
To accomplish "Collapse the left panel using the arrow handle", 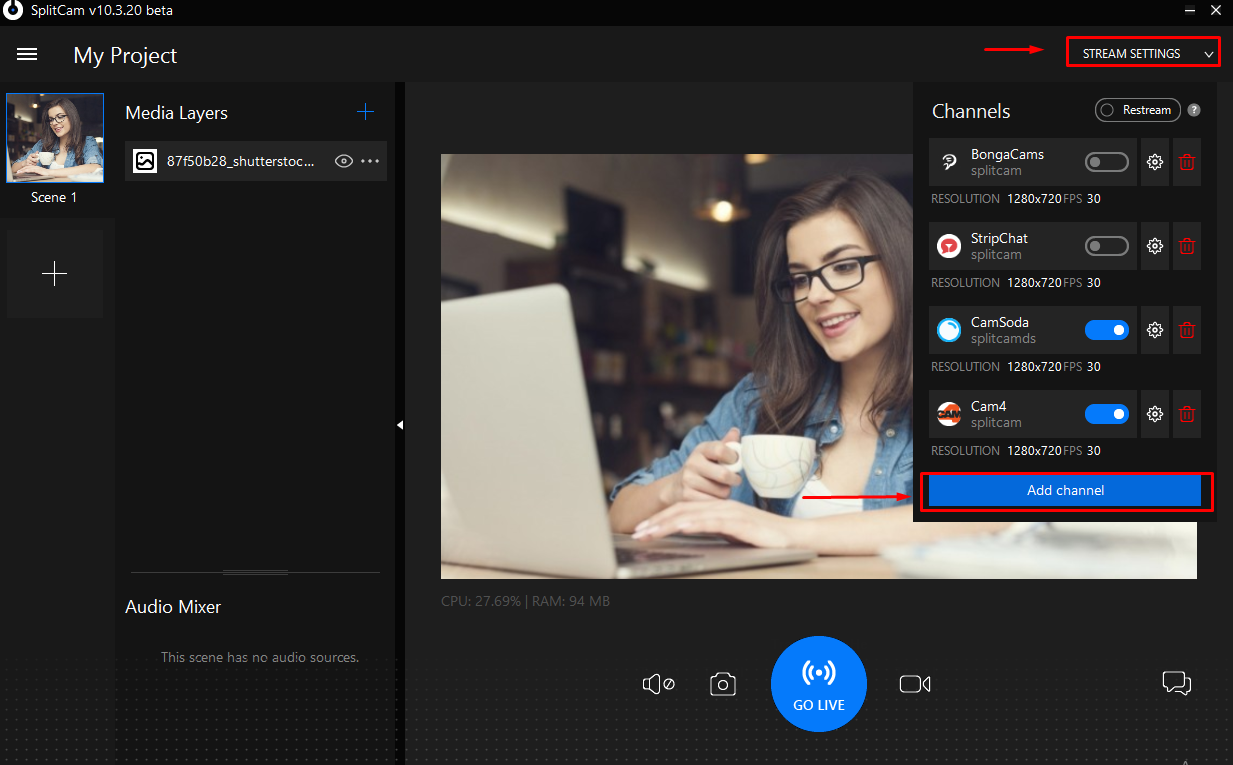I will (x=400, y=425).
